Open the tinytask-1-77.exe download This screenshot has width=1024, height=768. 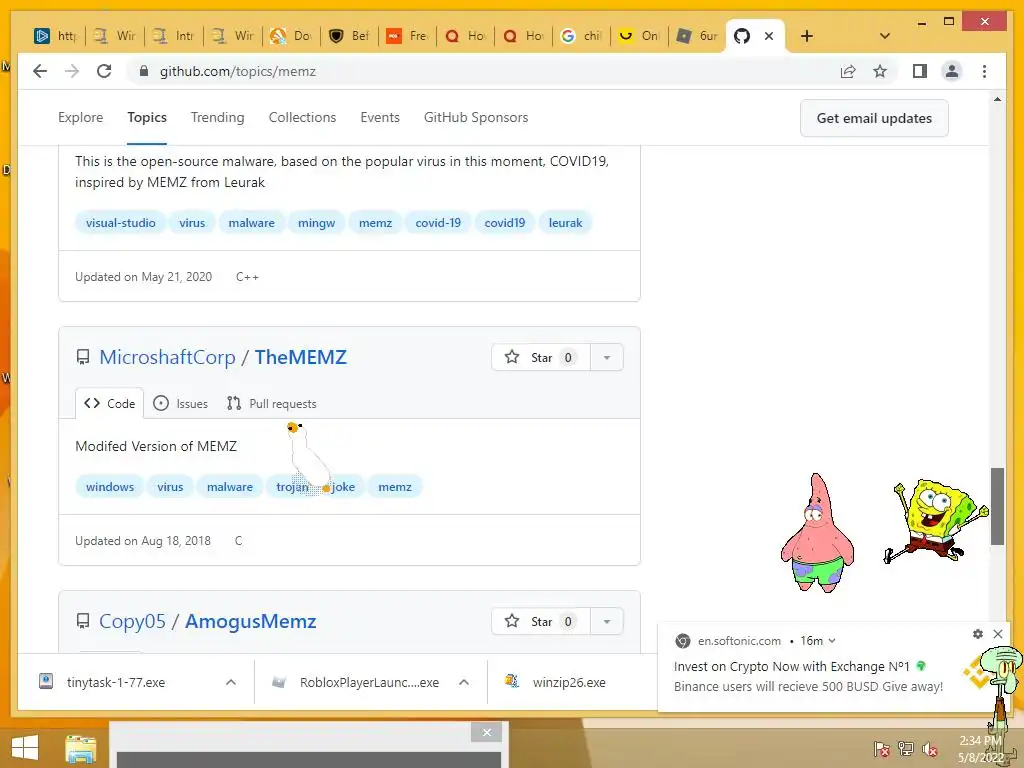point(116,682)
